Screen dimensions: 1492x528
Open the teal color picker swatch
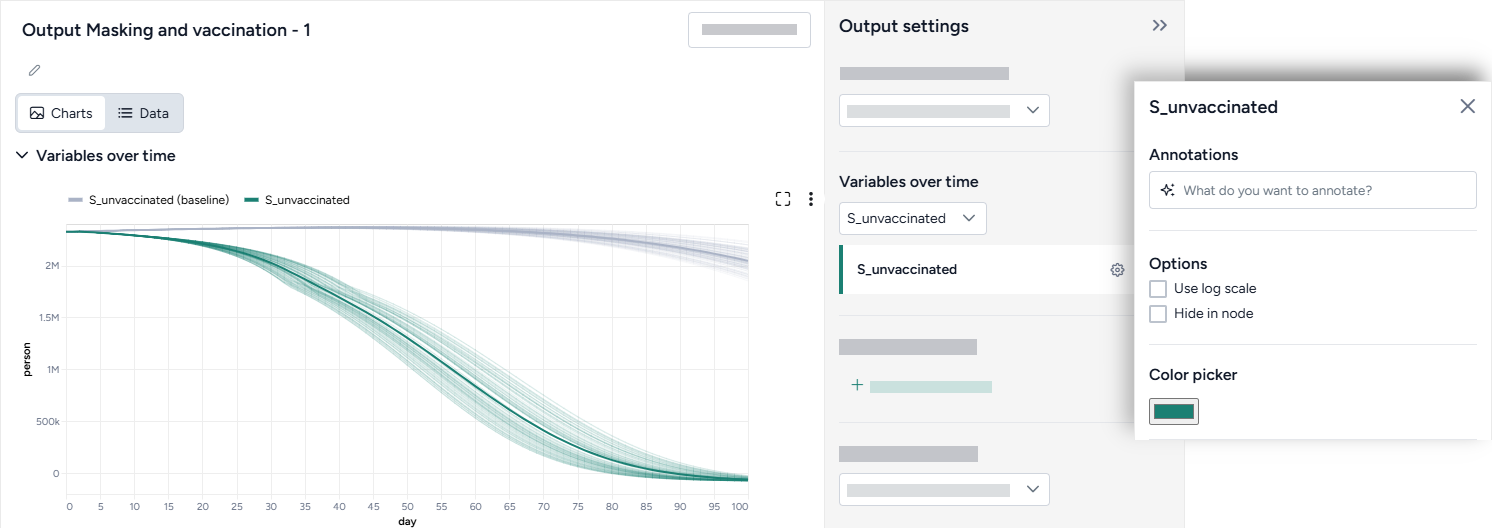(1173, 411)
